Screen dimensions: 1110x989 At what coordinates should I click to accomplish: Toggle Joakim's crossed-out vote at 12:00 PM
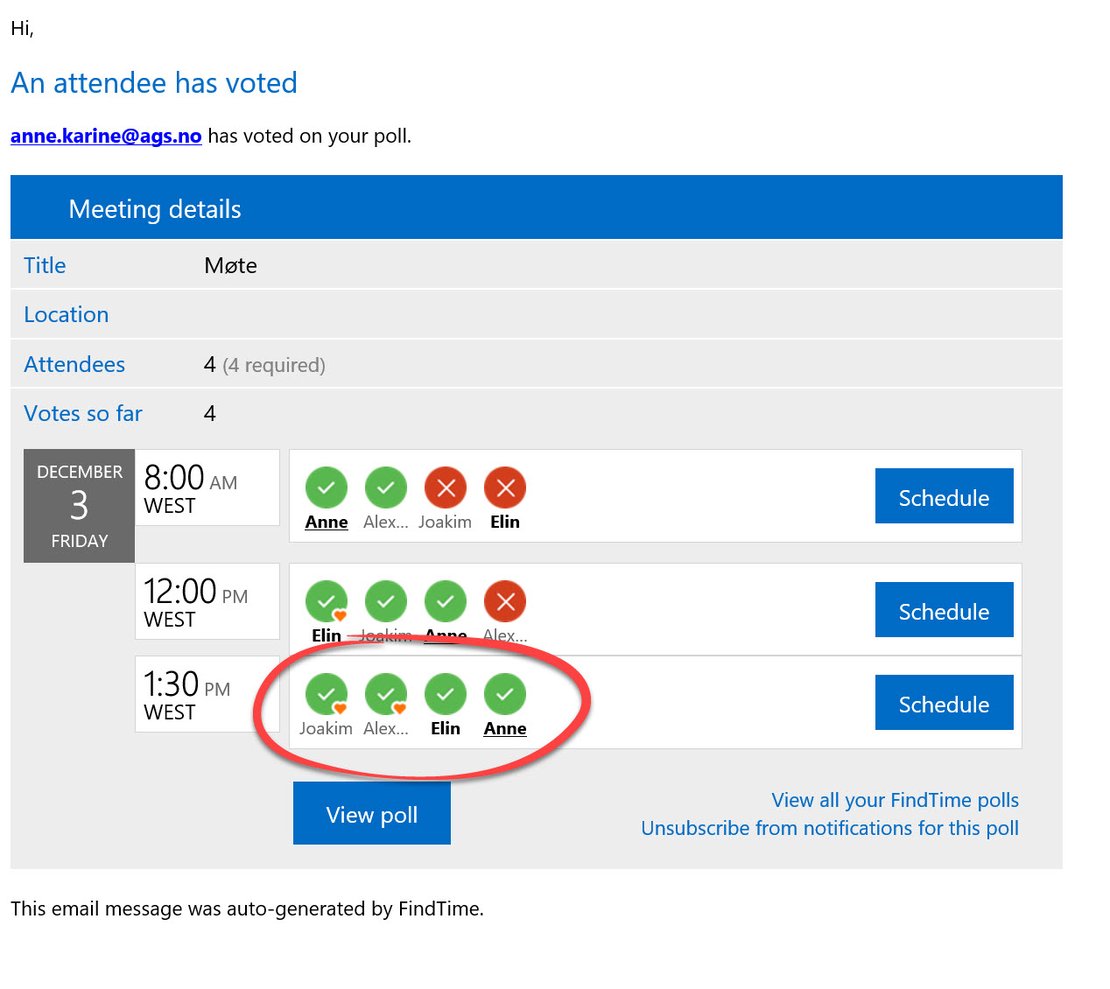[x=386, y=601]
